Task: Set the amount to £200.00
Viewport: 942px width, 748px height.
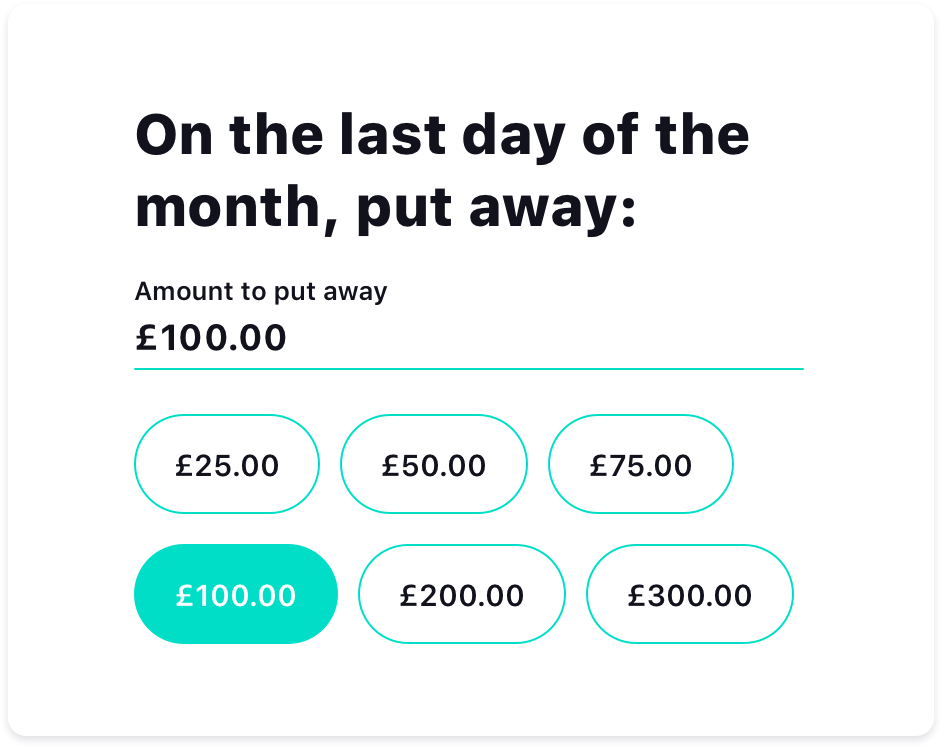Action: tap(462, 594)
